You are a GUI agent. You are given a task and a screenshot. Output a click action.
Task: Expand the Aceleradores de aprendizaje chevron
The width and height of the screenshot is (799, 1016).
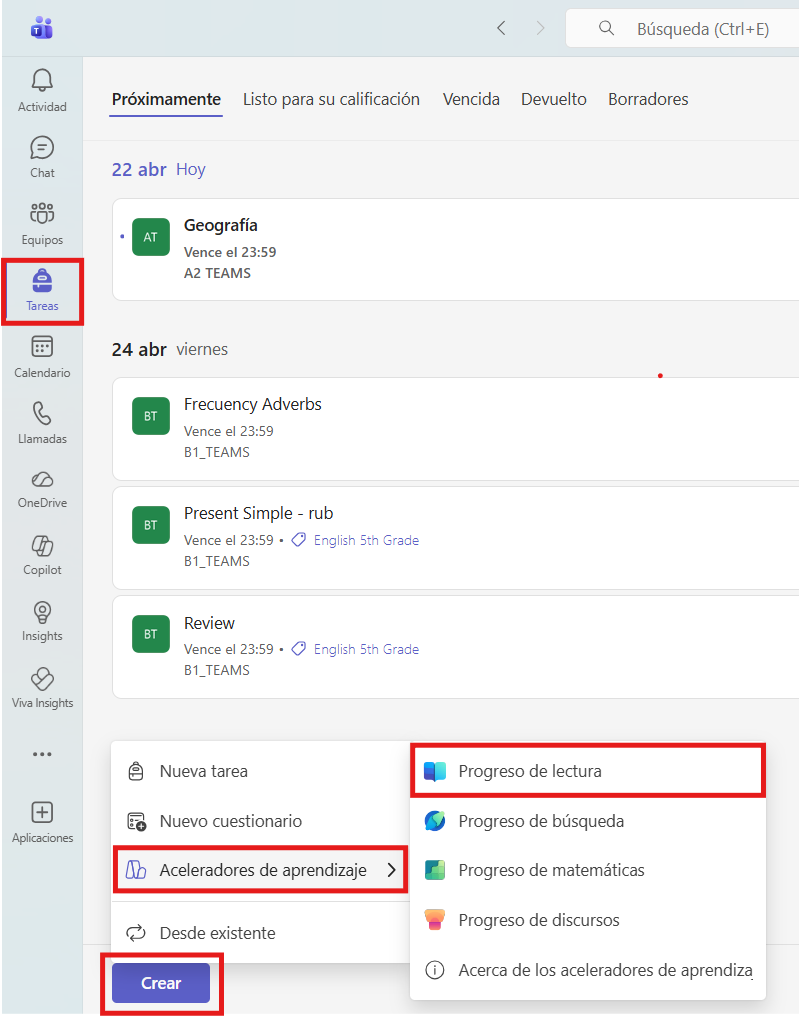(391, 870)
